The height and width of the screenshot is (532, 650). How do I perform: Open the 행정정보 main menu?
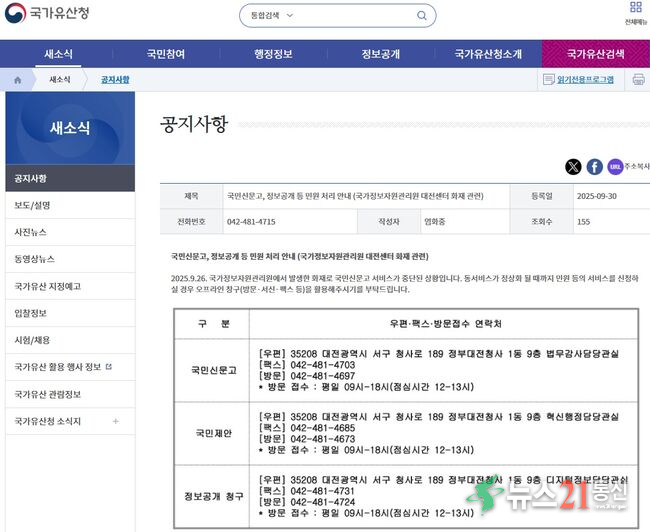click(272, 54)
